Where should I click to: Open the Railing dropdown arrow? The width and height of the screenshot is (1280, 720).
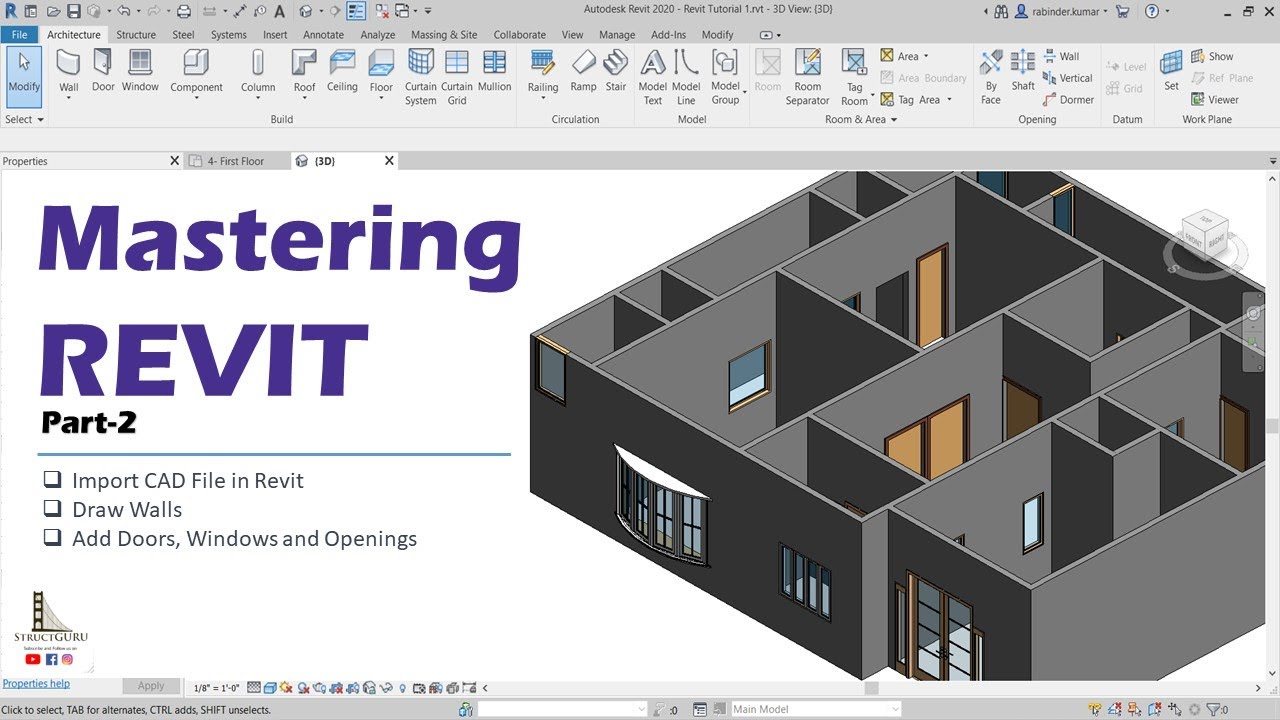pos(543,99)
